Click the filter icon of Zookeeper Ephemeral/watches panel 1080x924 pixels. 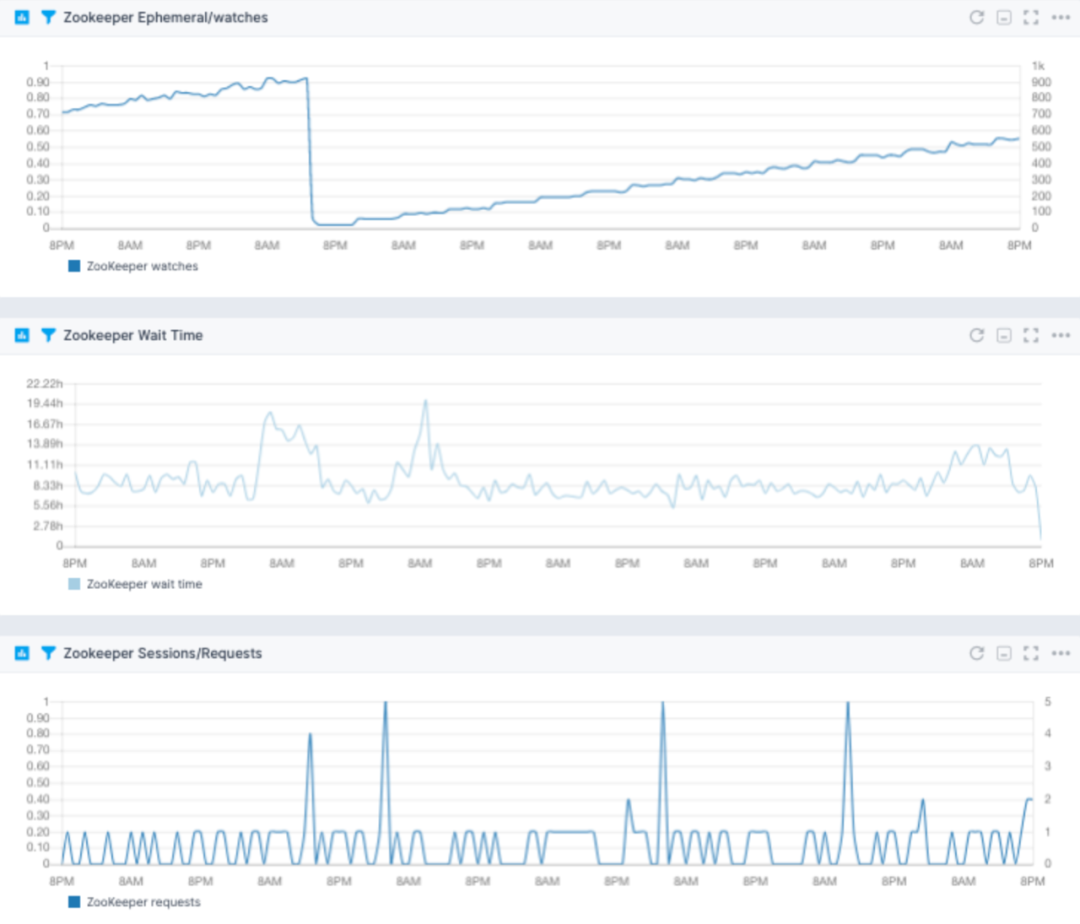48,17
